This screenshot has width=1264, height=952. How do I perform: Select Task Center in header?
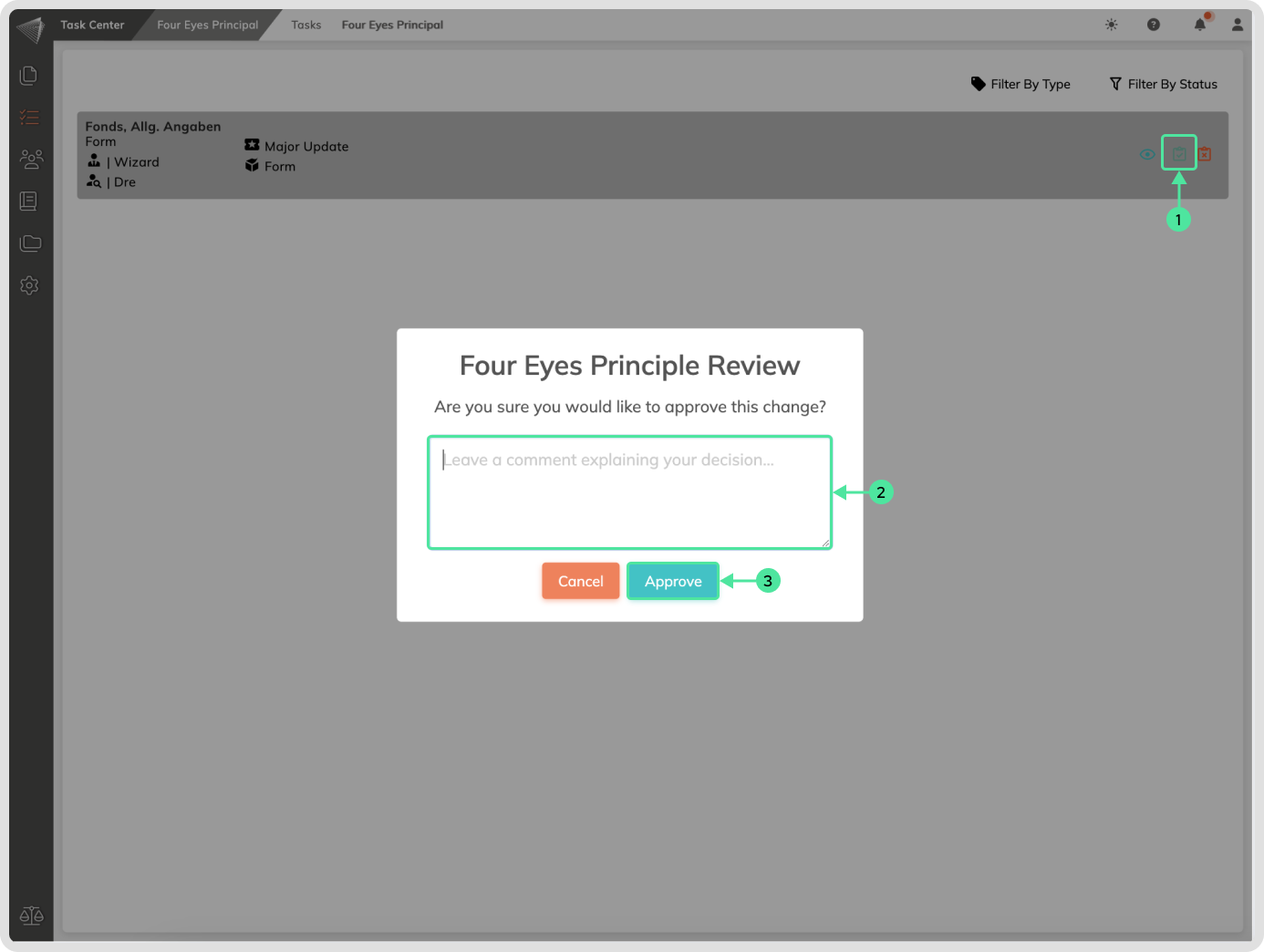tap(92, 25)
